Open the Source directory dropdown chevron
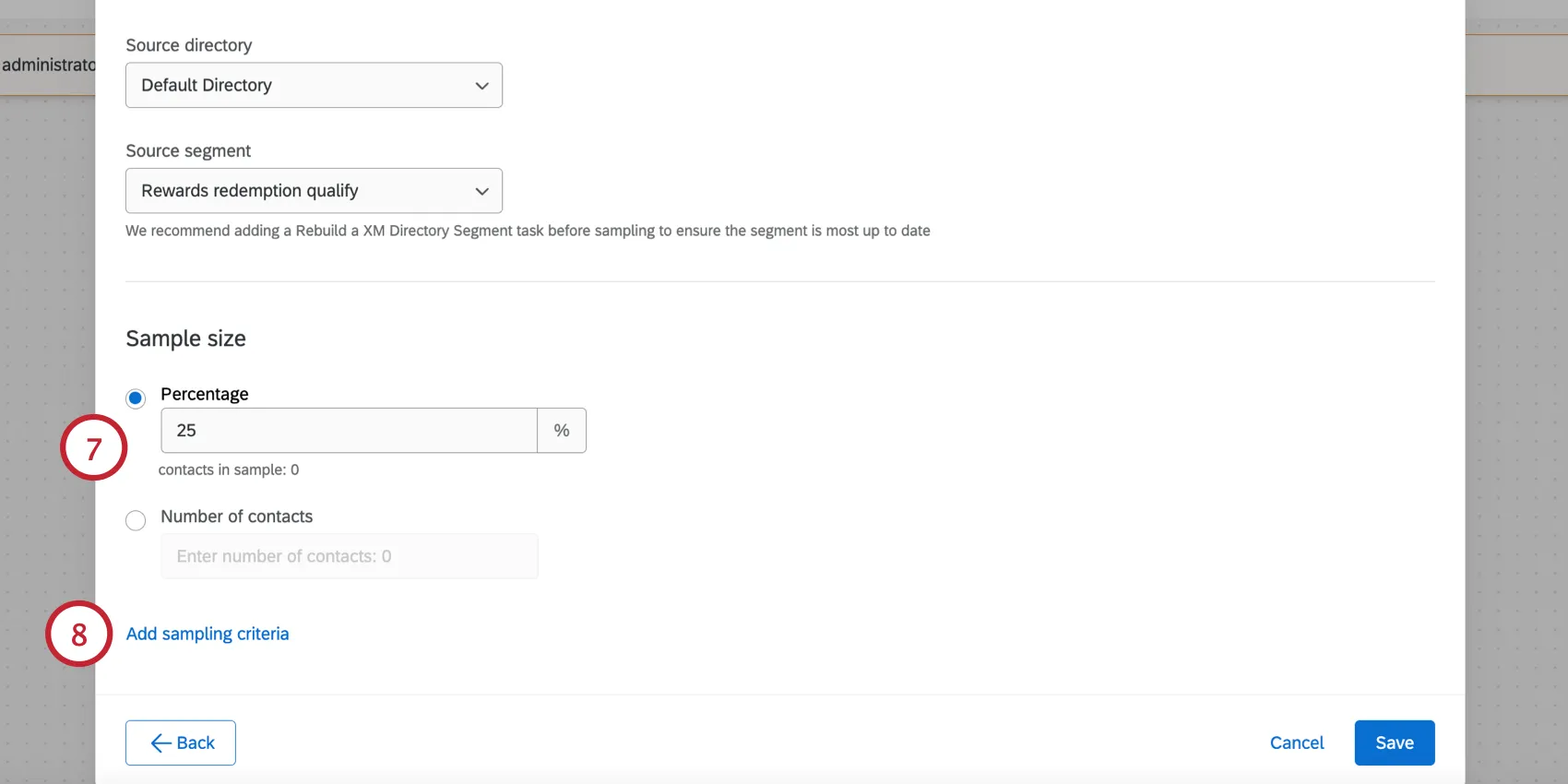Image resolution: width=1568 pixels, height=784 pixels. (481, 85)
